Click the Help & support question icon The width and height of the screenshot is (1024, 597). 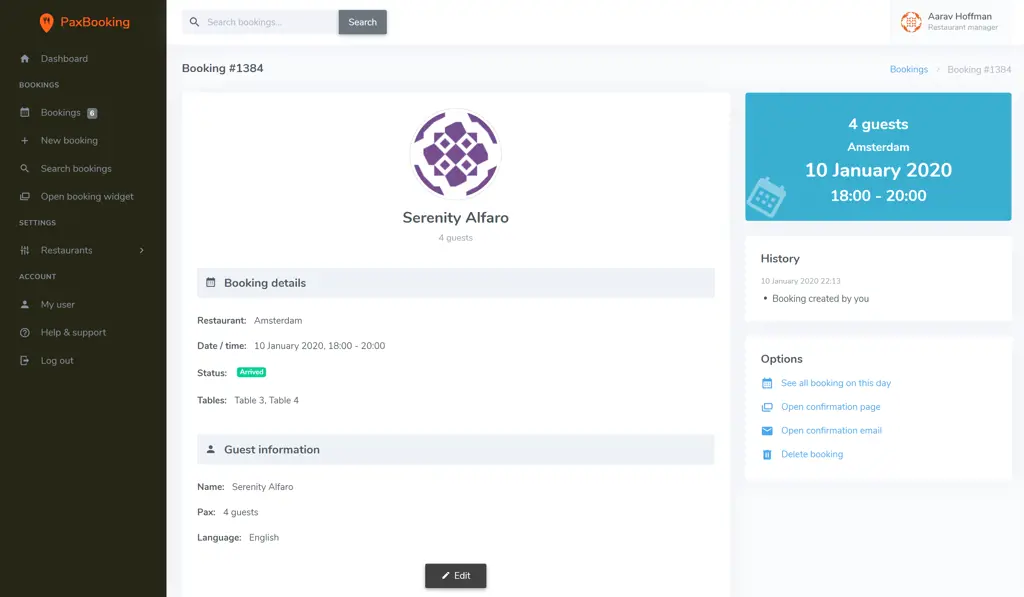click(x=25, y=333)
